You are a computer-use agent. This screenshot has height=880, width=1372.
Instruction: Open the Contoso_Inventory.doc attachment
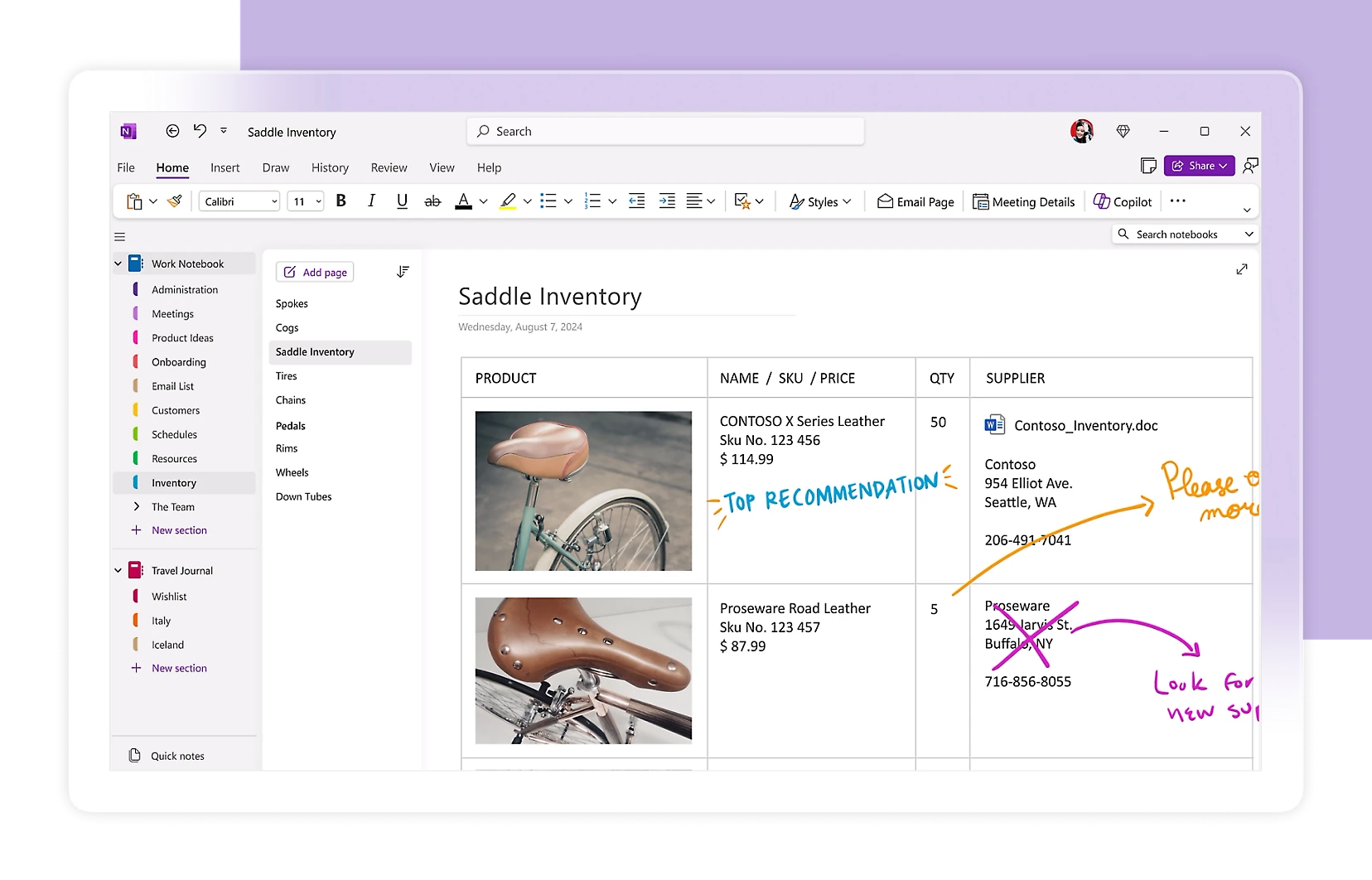1071,425
